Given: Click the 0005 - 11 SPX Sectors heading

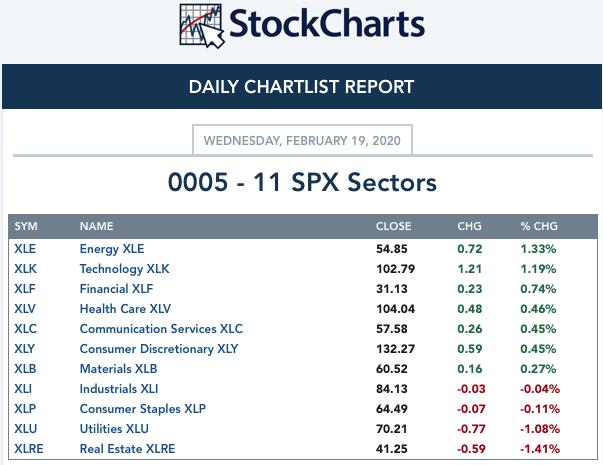Looking at the screenshot, I should pyautogui.click(x=302, y=183).
